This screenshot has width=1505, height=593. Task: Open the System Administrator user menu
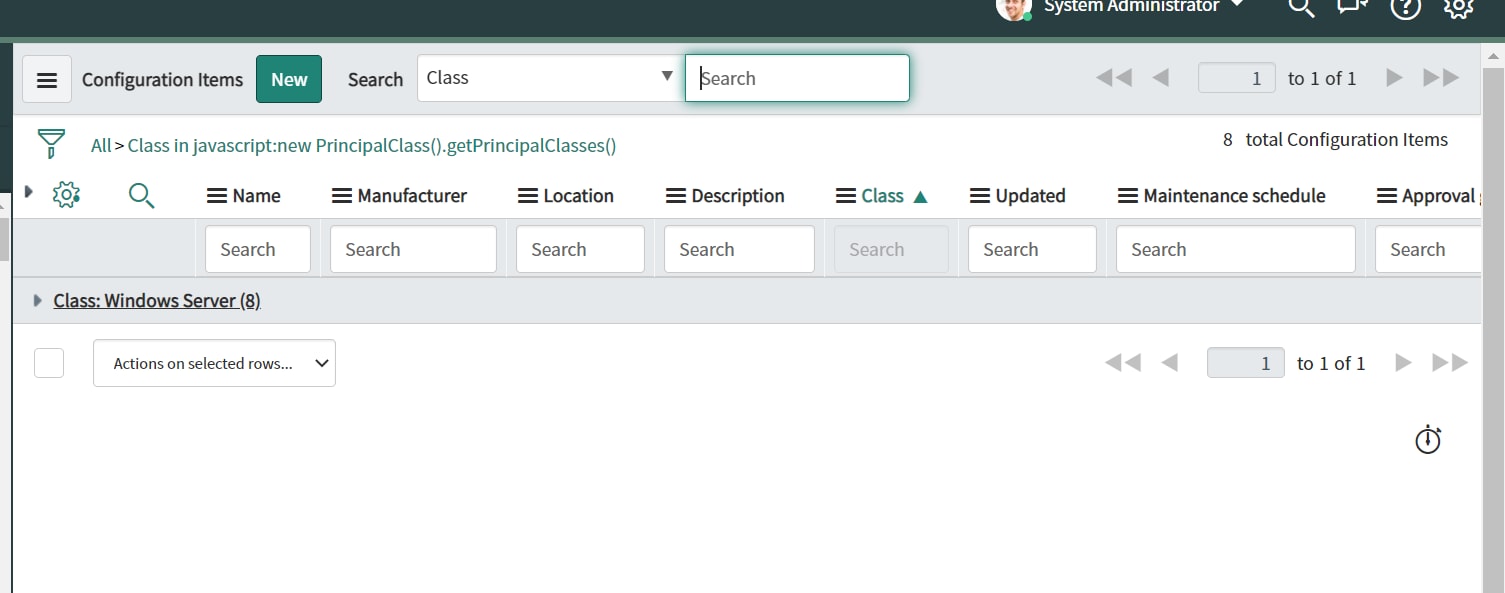(1133, 7)
